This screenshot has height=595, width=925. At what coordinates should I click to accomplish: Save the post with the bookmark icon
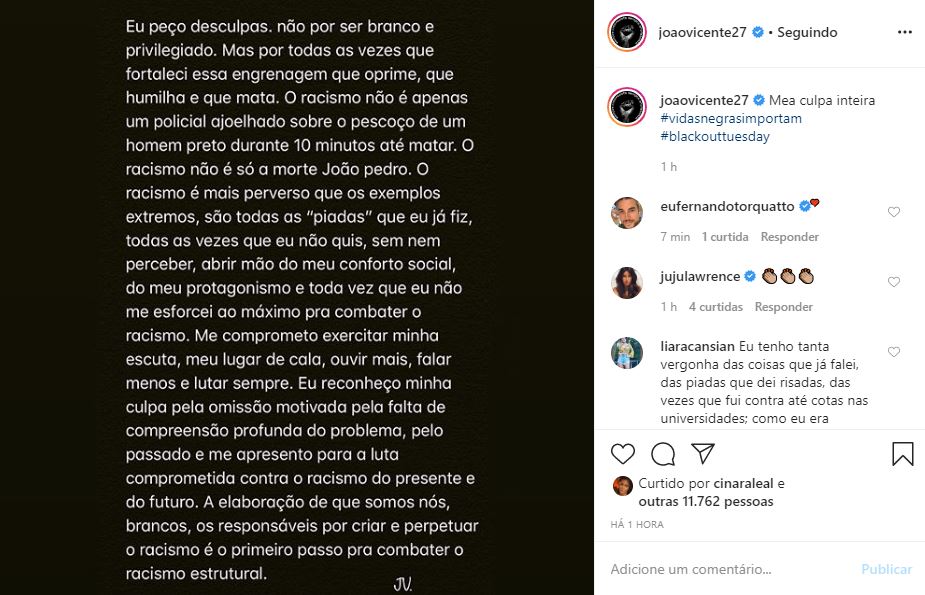(902, 454)
